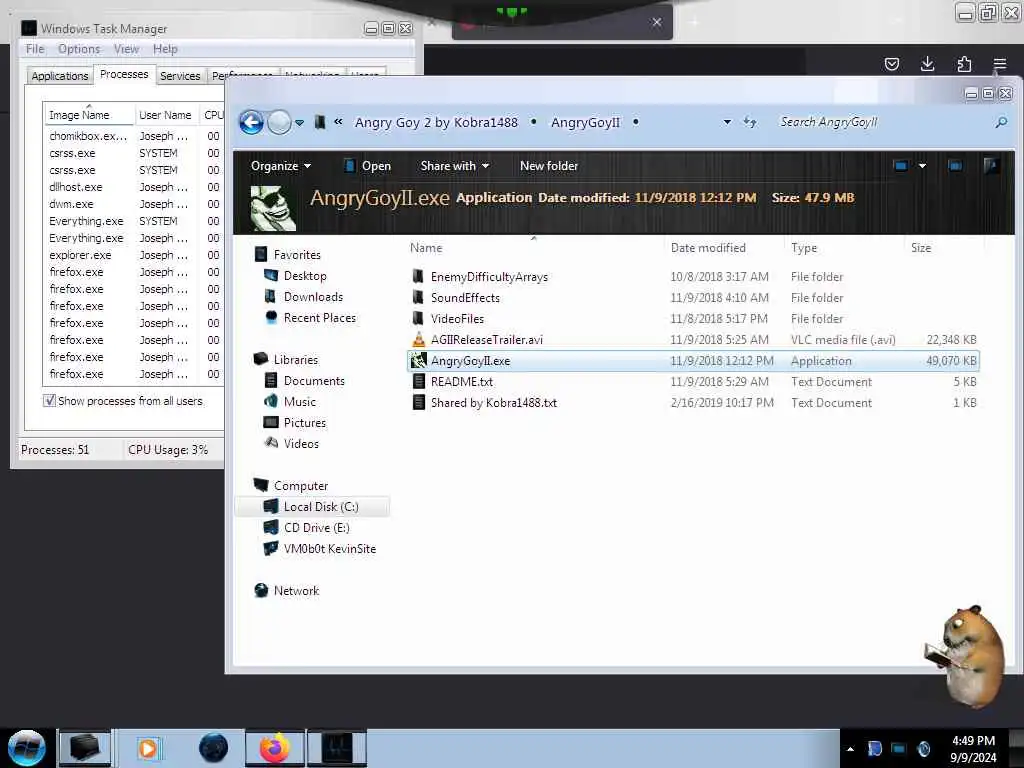Open Recent Places in navigation pane
1024x768 pixels.
319,317
